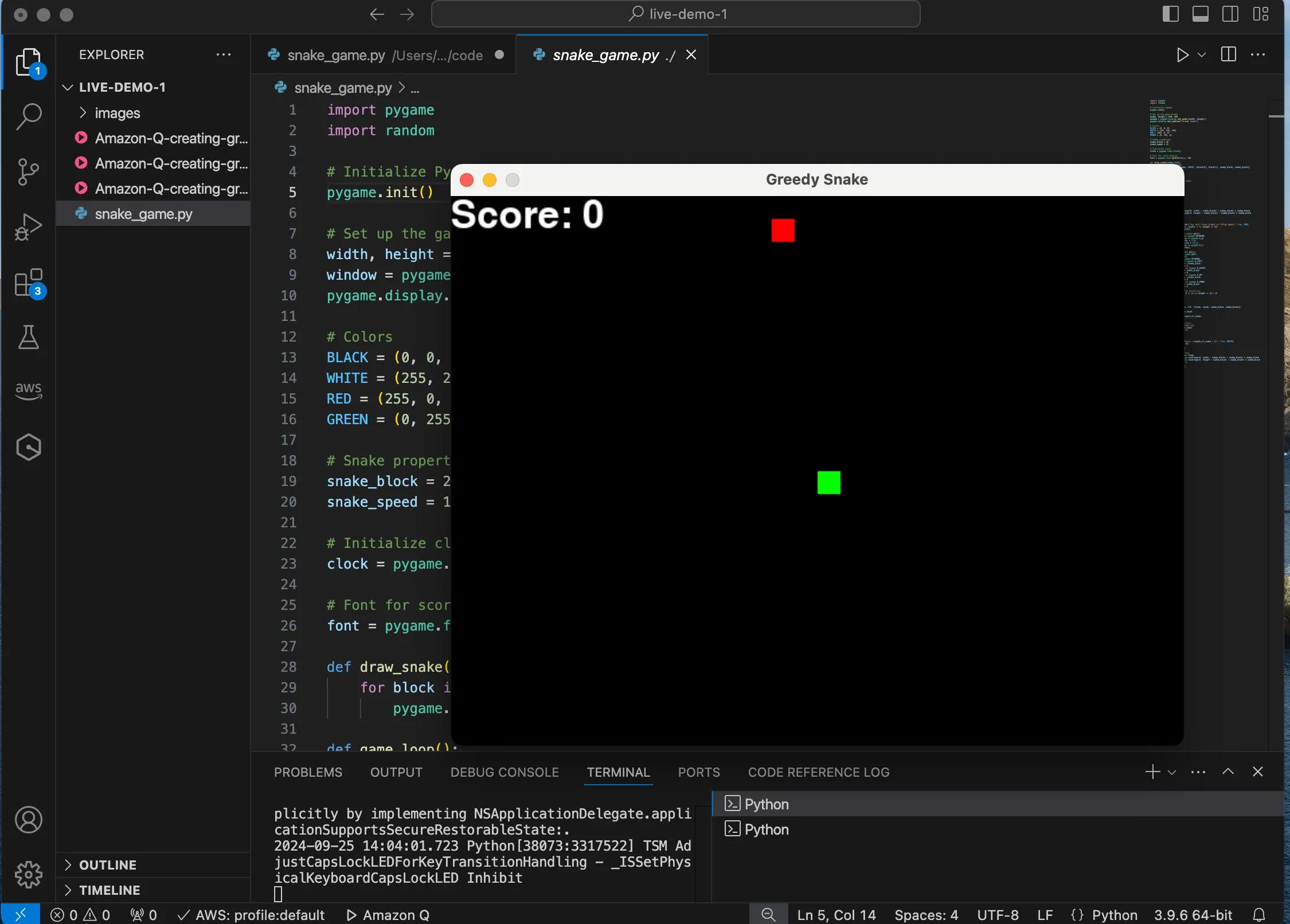Maximize the terminal panel size
The height and width of the screenshot is (924, 1290).
click(x=1228, y=772)
